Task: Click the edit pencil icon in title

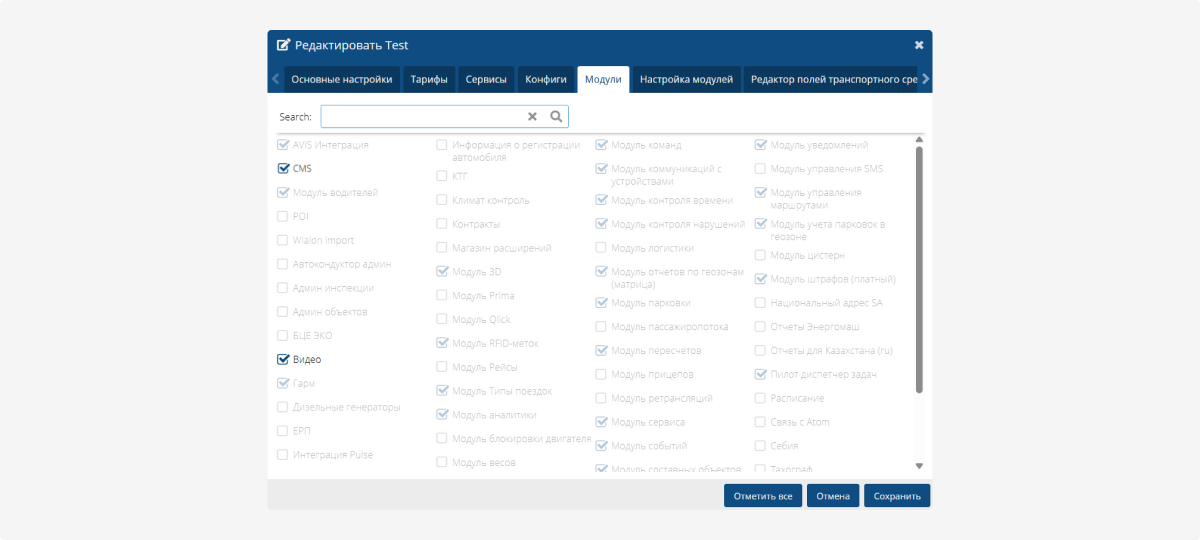Action: [x=283, y=45]
